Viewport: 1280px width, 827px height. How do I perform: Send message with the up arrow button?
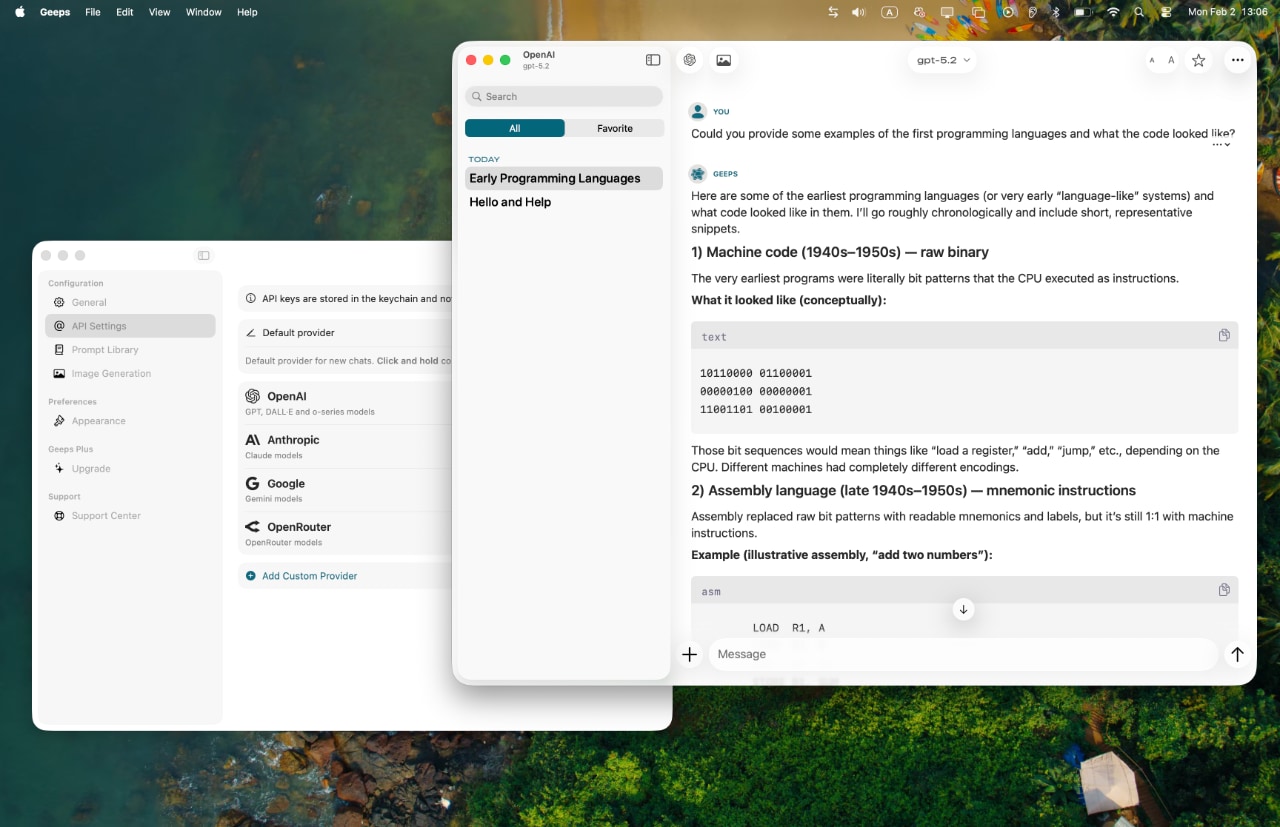pyautogui.click(x=1237, y=654)
